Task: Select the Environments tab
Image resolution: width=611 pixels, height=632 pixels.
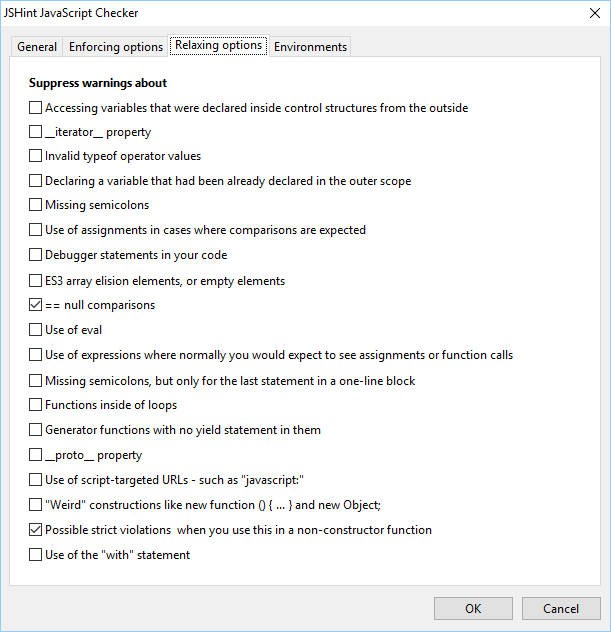Action: (x=310, y=47)
